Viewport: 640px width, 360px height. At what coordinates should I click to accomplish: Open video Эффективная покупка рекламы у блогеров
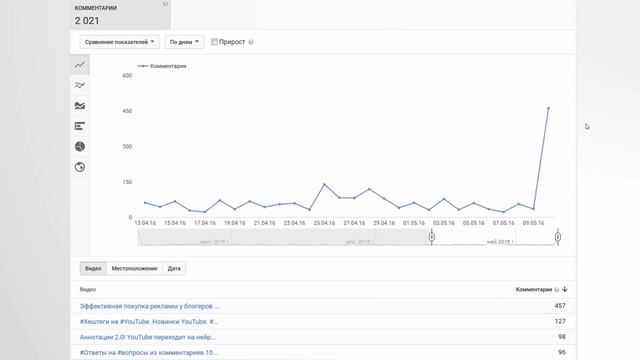(149, 306)
